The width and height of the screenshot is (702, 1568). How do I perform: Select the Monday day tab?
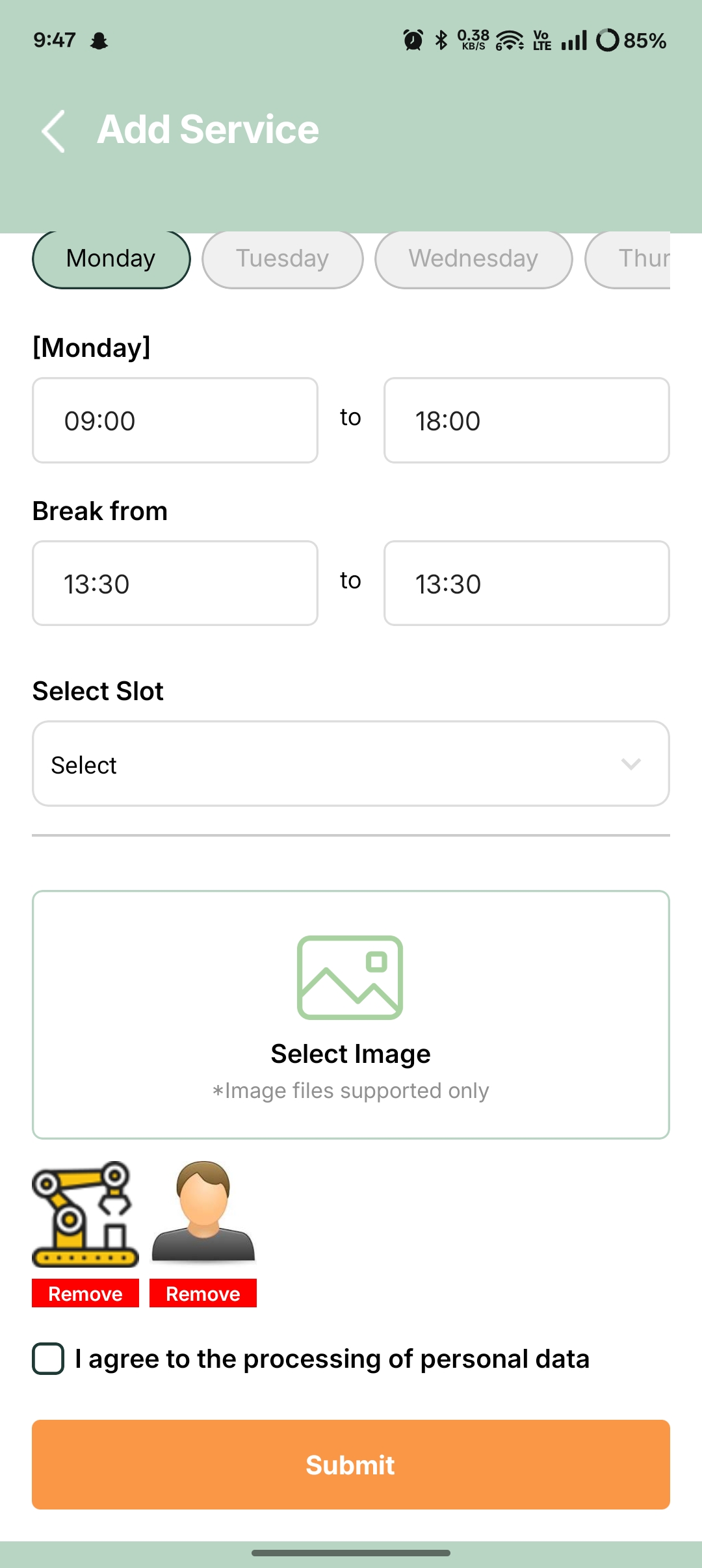[x=111, y=259]
